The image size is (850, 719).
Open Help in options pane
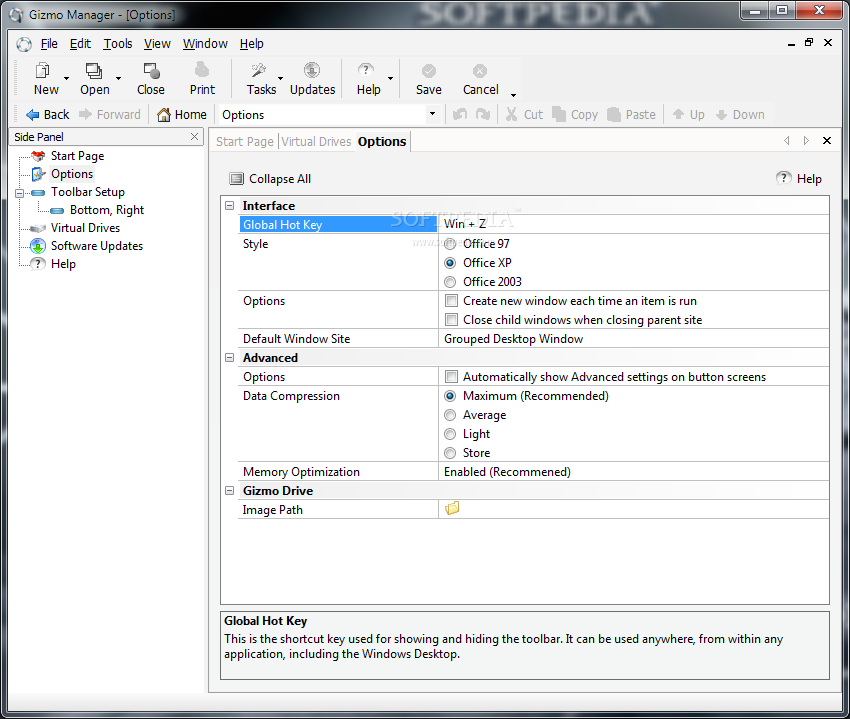(x=799, y=178)
